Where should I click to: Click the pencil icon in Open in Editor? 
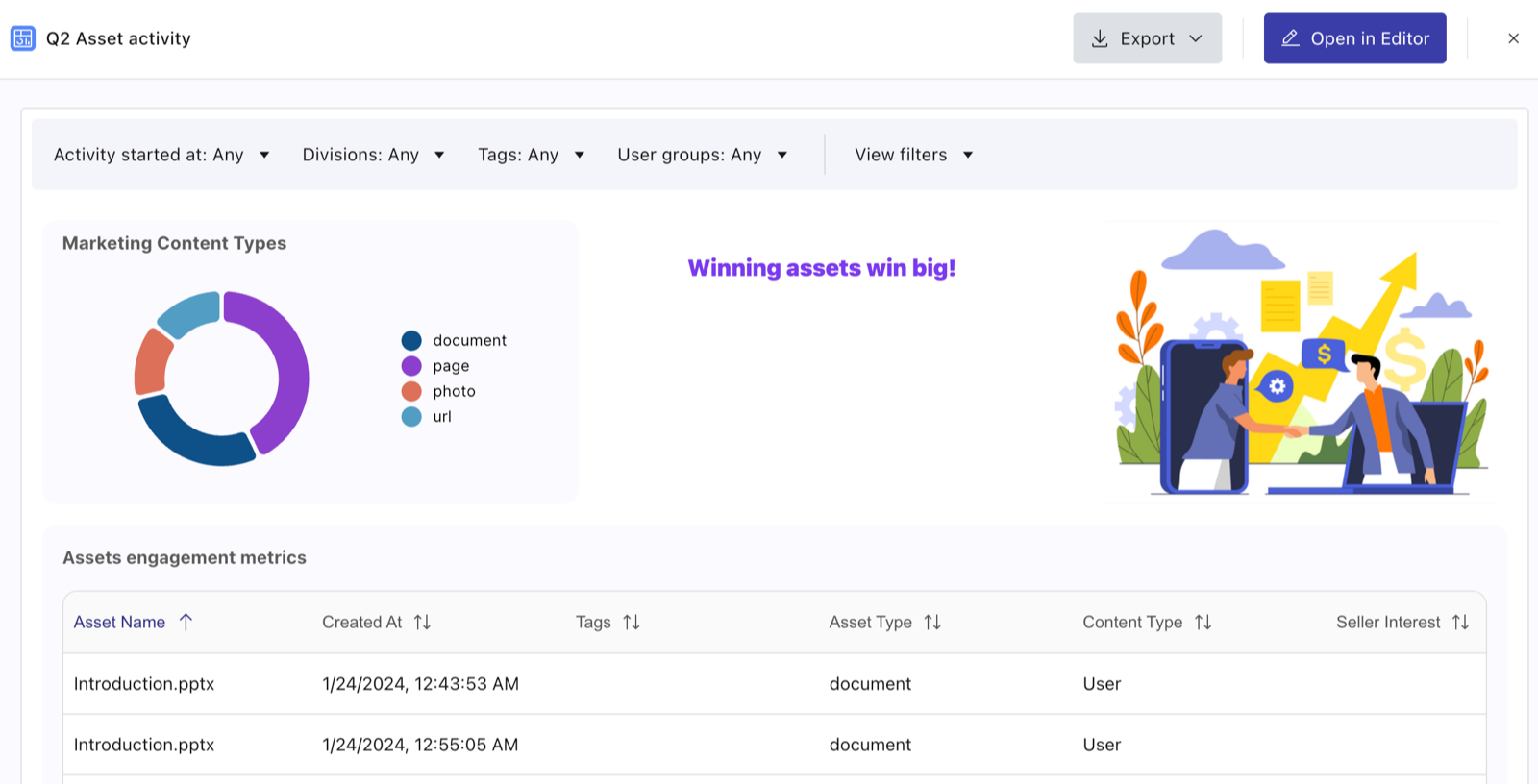1290,38
